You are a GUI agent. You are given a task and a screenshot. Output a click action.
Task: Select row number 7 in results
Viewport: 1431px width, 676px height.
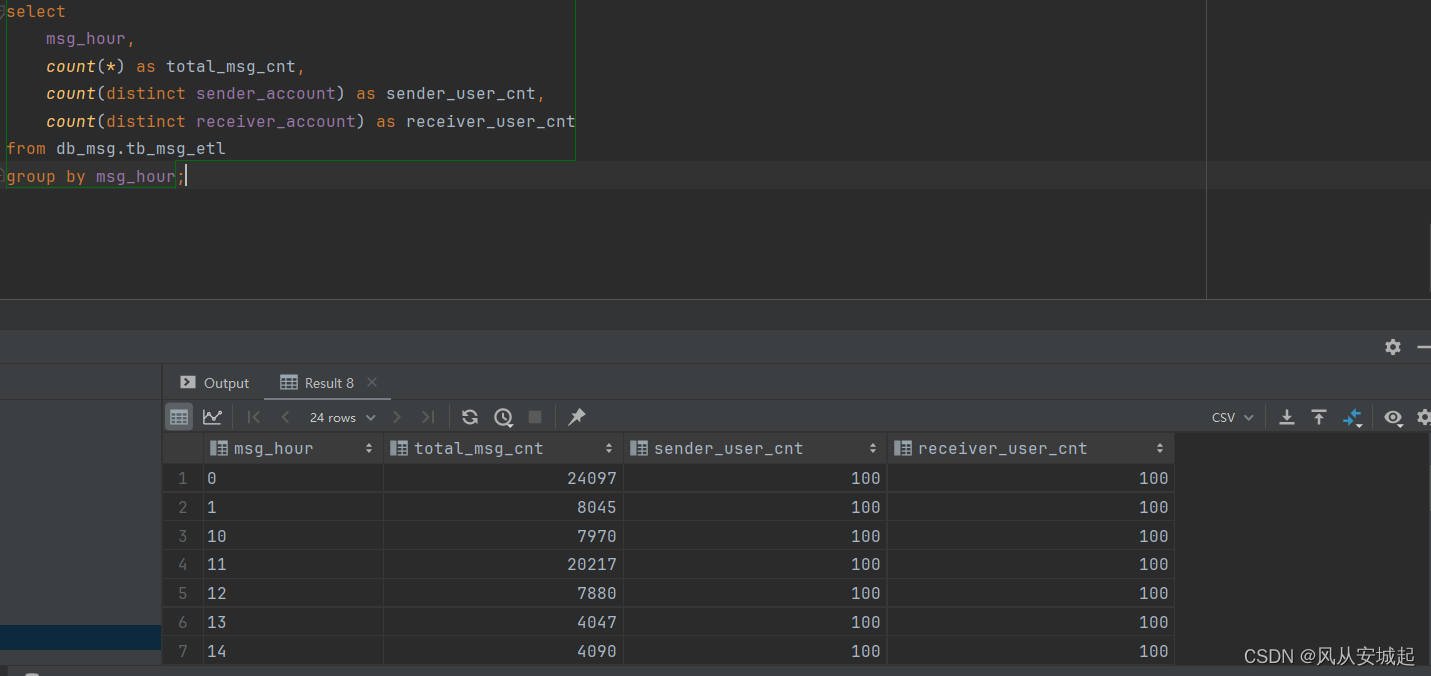[183, 651]
